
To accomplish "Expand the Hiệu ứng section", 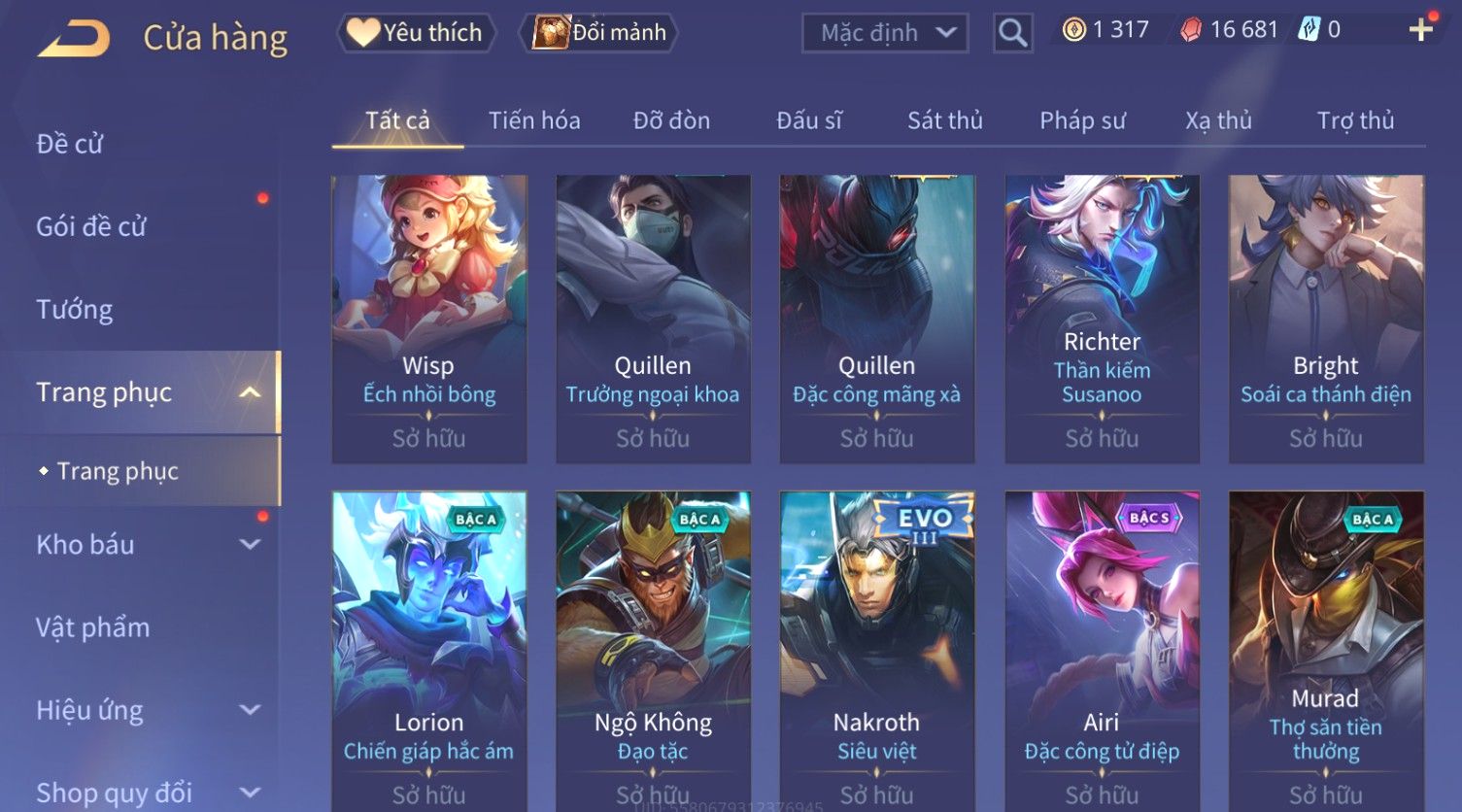I will point(250,710).
